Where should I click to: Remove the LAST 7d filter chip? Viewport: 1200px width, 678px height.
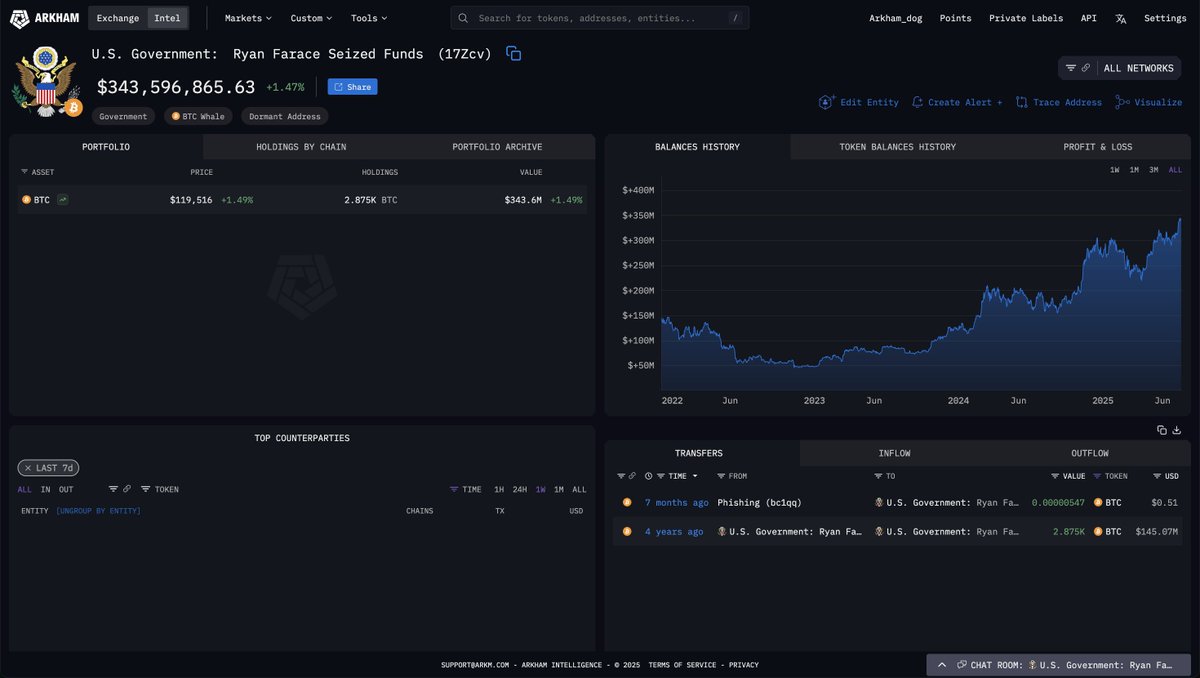(x=29, y=468)
